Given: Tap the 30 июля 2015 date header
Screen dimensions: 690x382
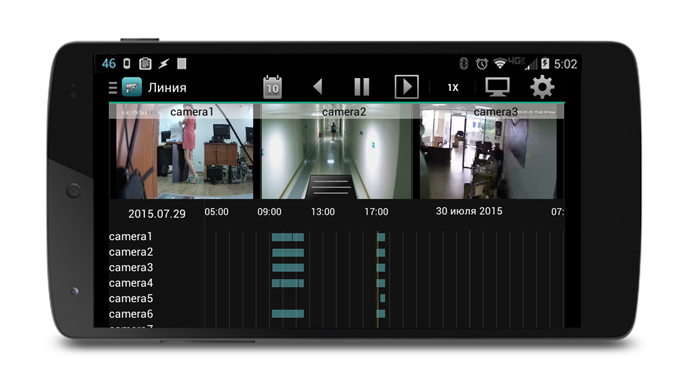Looking at the screenshot, I should pyautogui.click(x=469, y=211).
